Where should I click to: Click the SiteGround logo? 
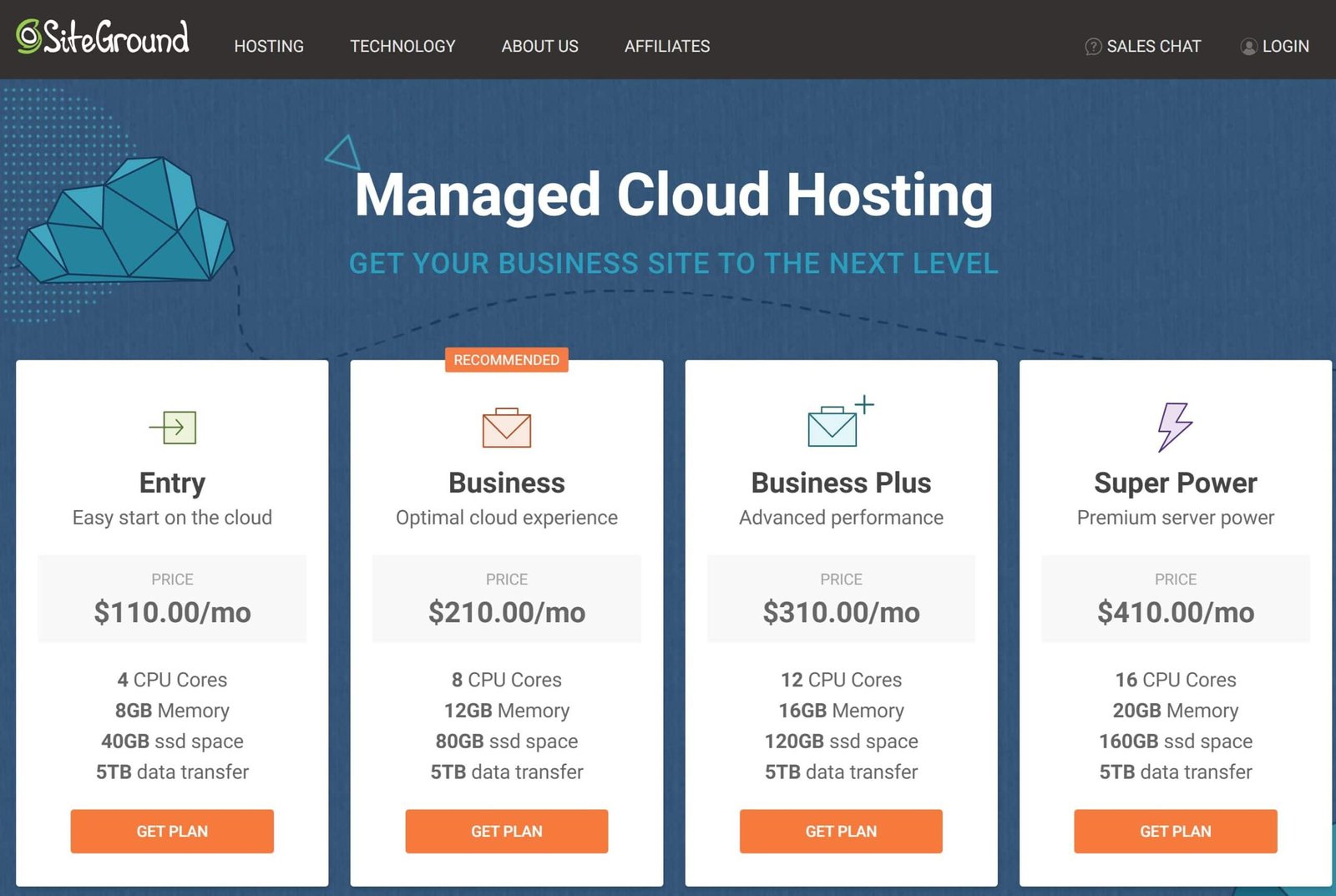[x=103, y=38]
